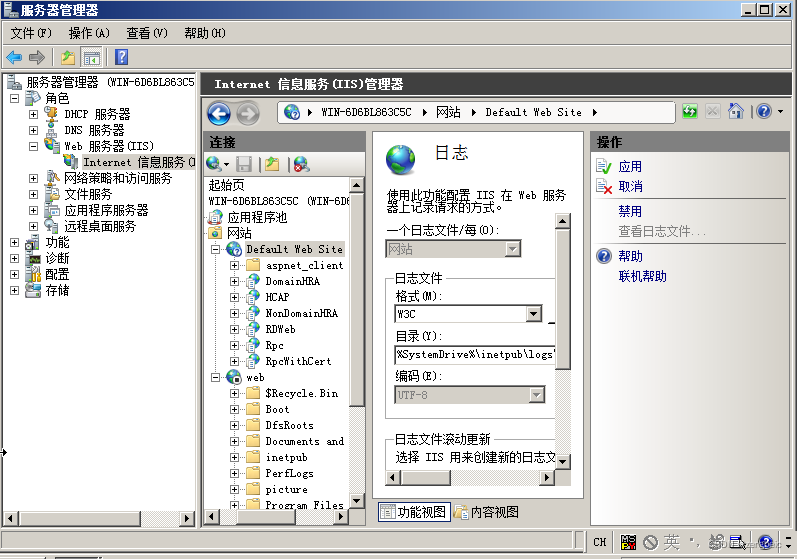Click the blue back arrow in main toolbar
The image size is (797, 559).
click(14, 57)
